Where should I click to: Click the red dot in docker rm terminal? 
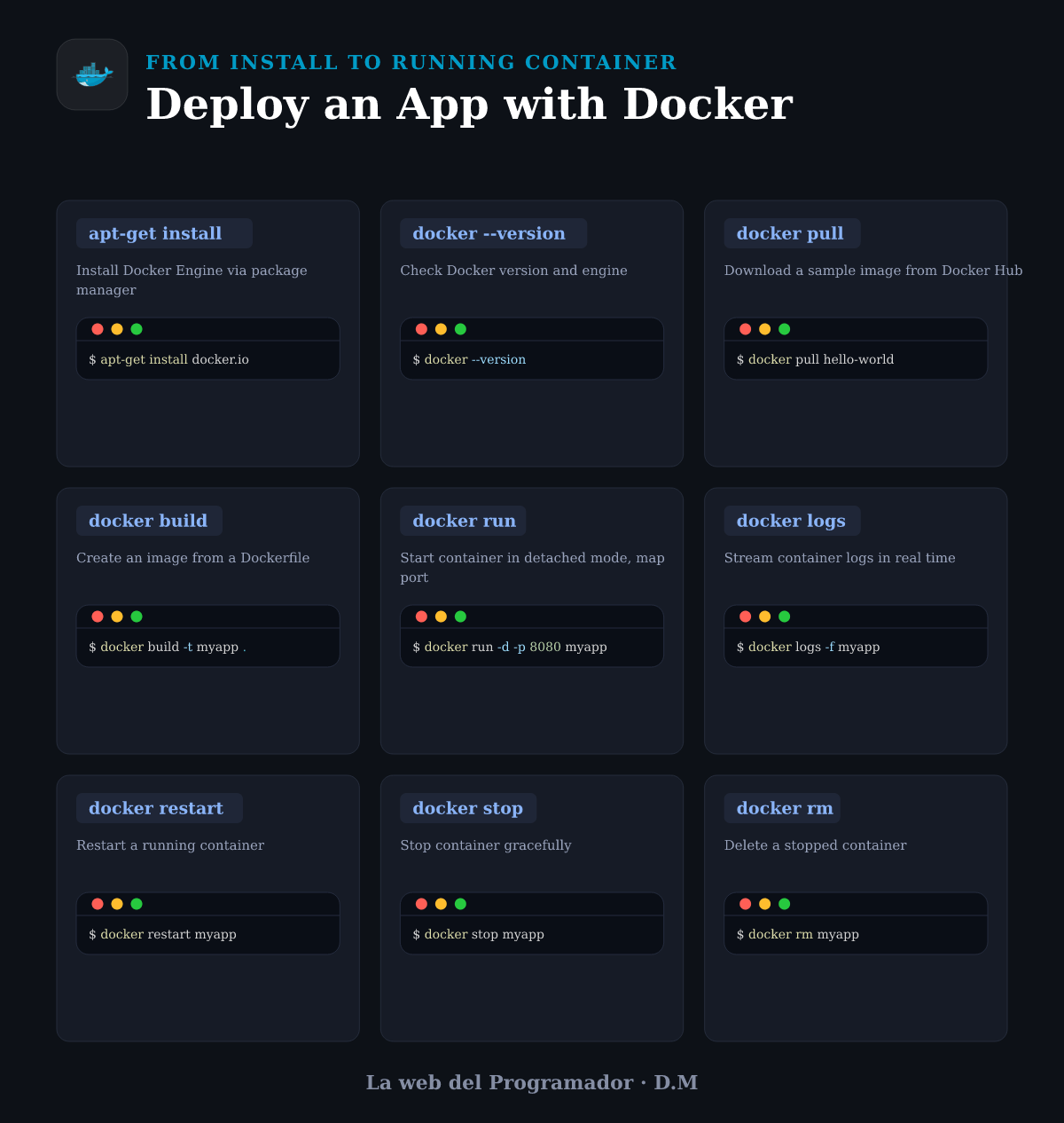tap(746, 904)
